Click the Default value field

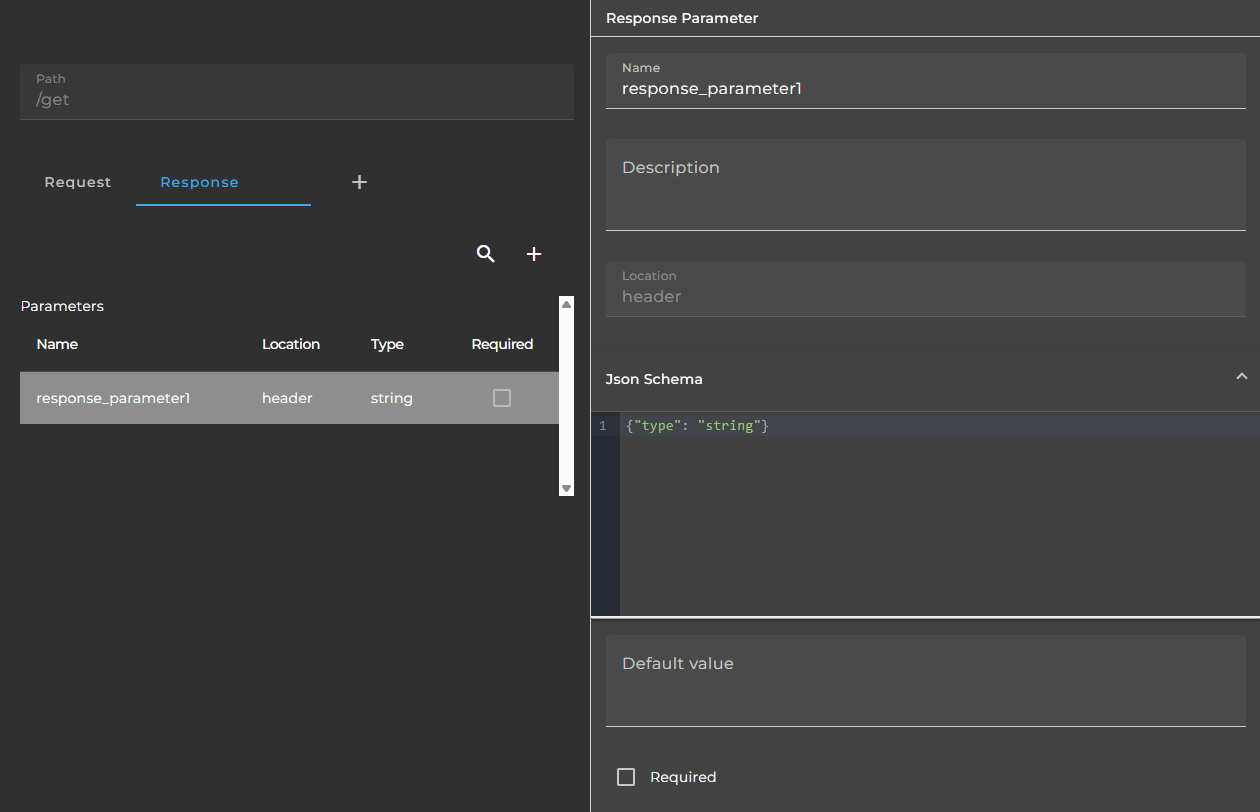pos(926,681)
